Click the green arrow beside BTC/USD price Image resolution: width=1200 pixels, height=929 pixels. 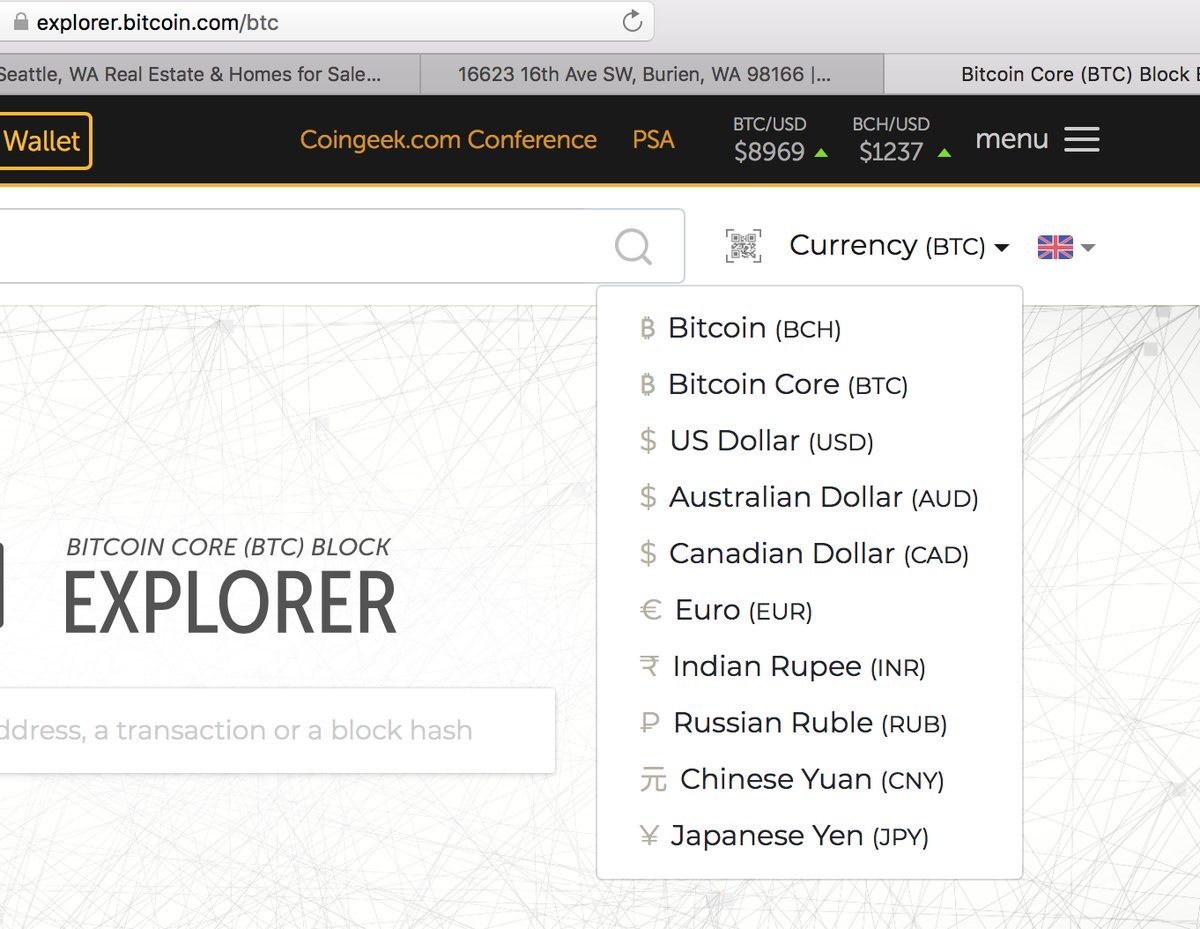(x=821, y=153)
